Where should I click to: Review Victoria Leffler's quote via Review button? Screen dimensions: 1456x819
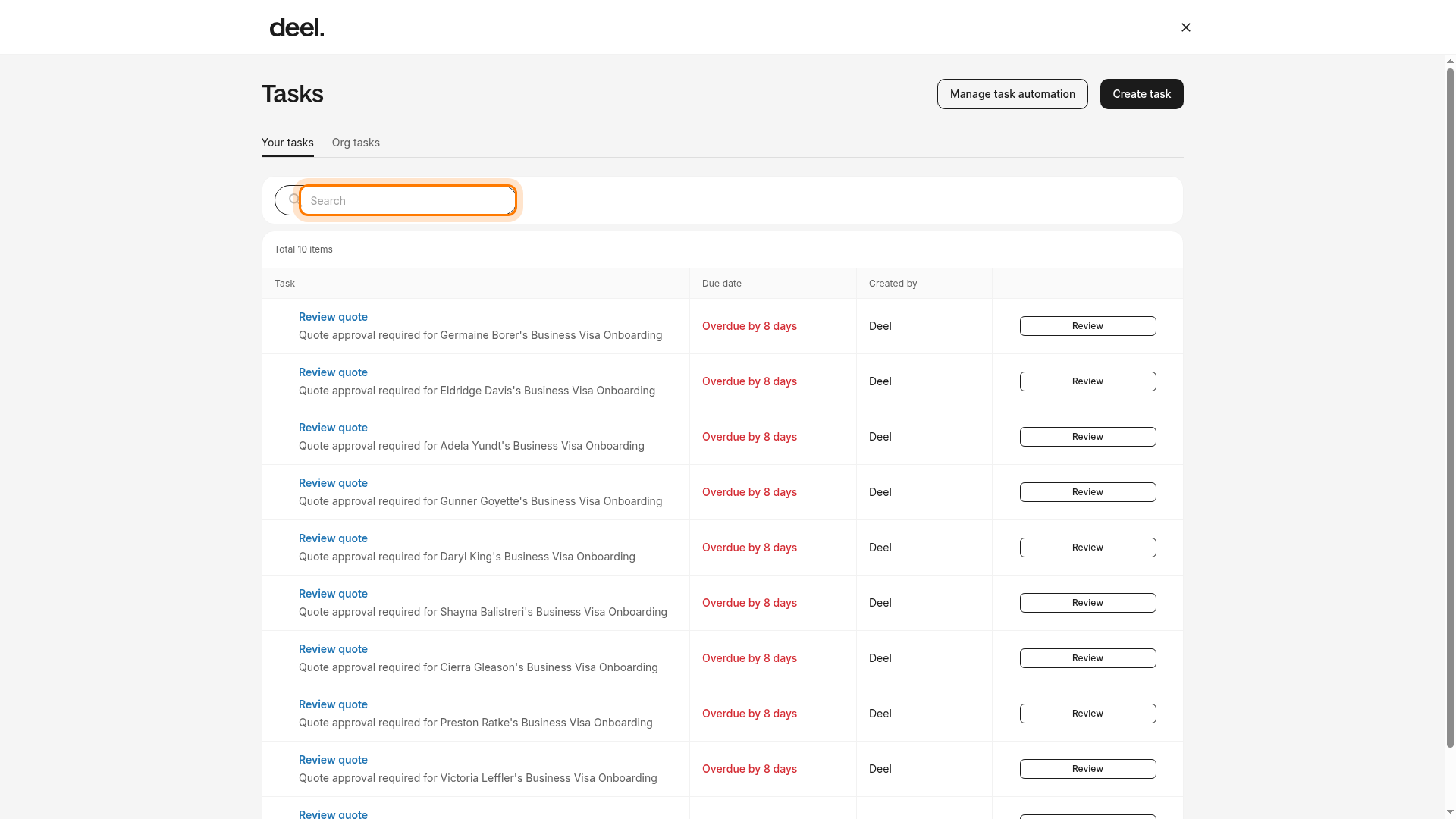click(1087, 769)
